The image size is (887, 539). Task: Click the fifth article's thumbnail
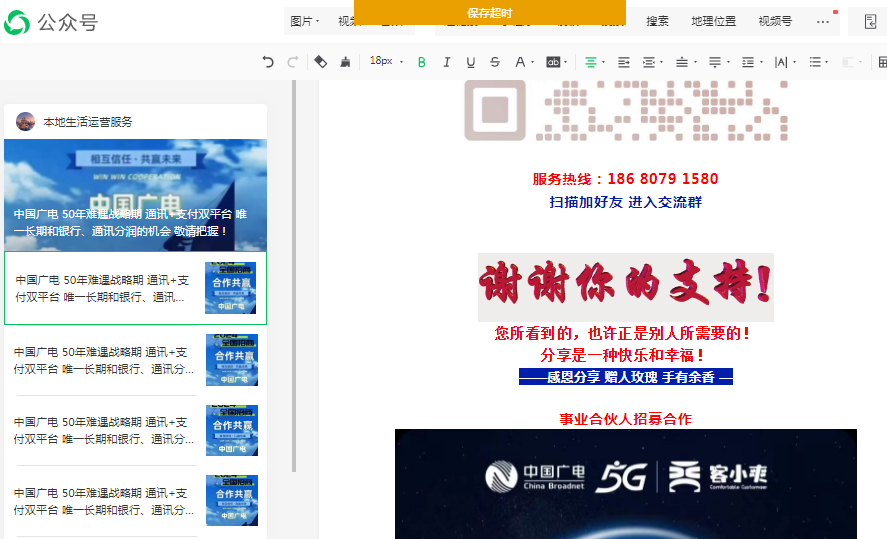[232, 501]
